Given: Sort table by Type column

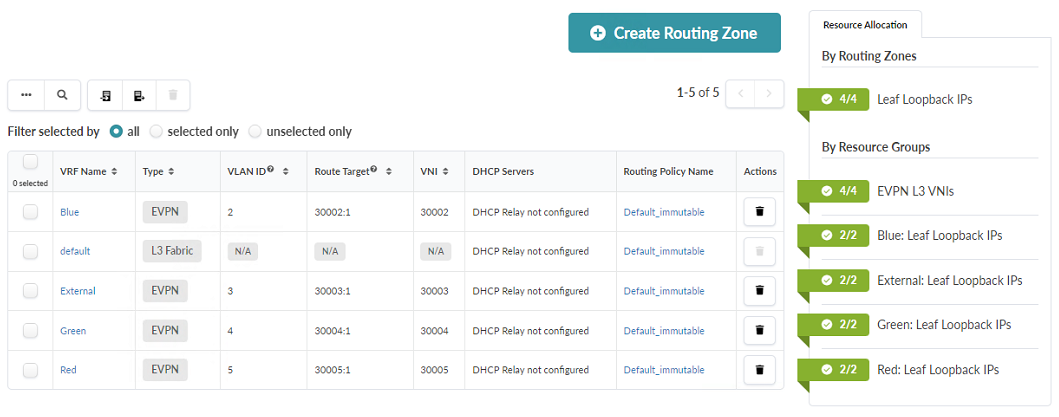Looking at the screenshot, I should (171, 172).
